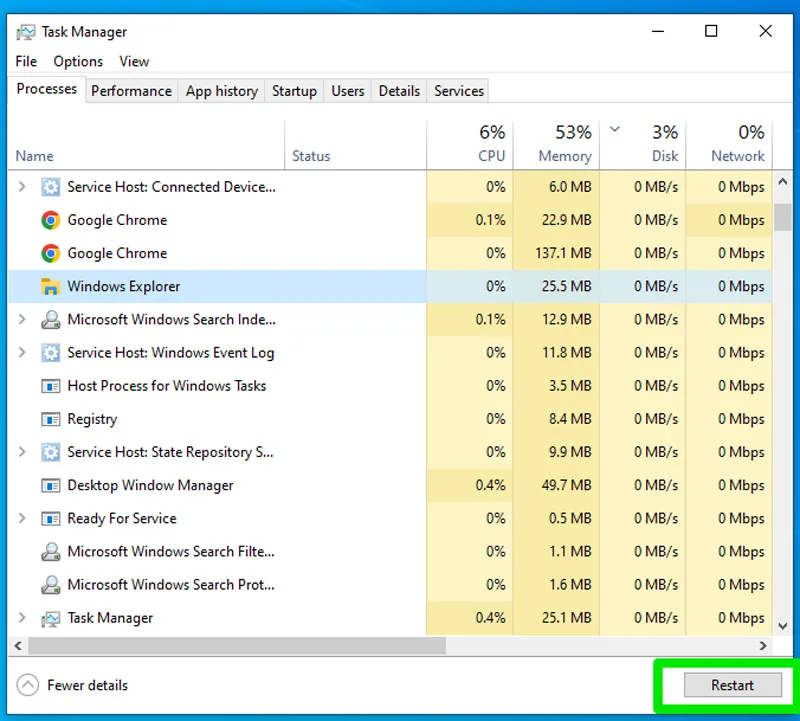Viewport: 800px width, 721px height.
Task: Open the Startup tab
Action: point(294,91)
